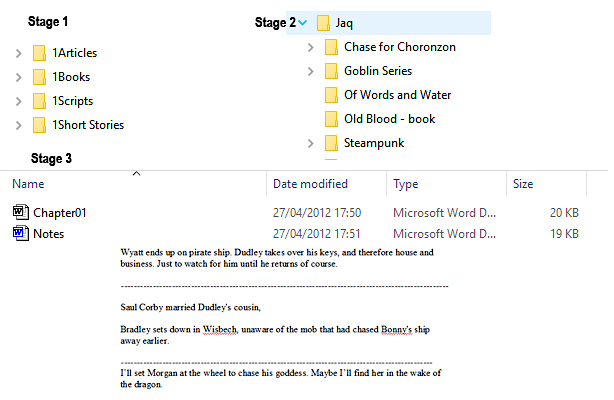Select the Chase for Choronzon folder
The width and height of the screenshot is (614, 400).
[x=399, y=47]
